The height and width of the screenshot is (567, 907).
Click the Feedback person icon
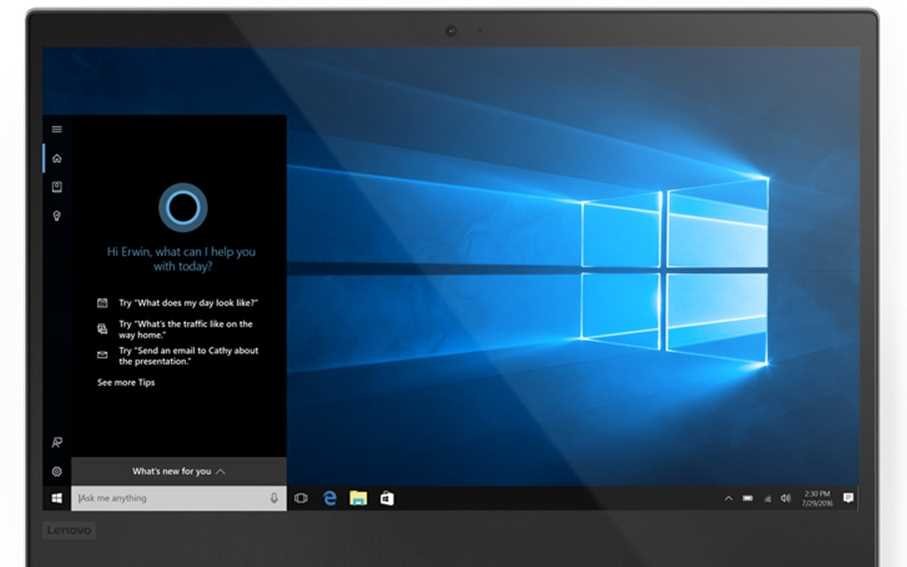point(57,443)
